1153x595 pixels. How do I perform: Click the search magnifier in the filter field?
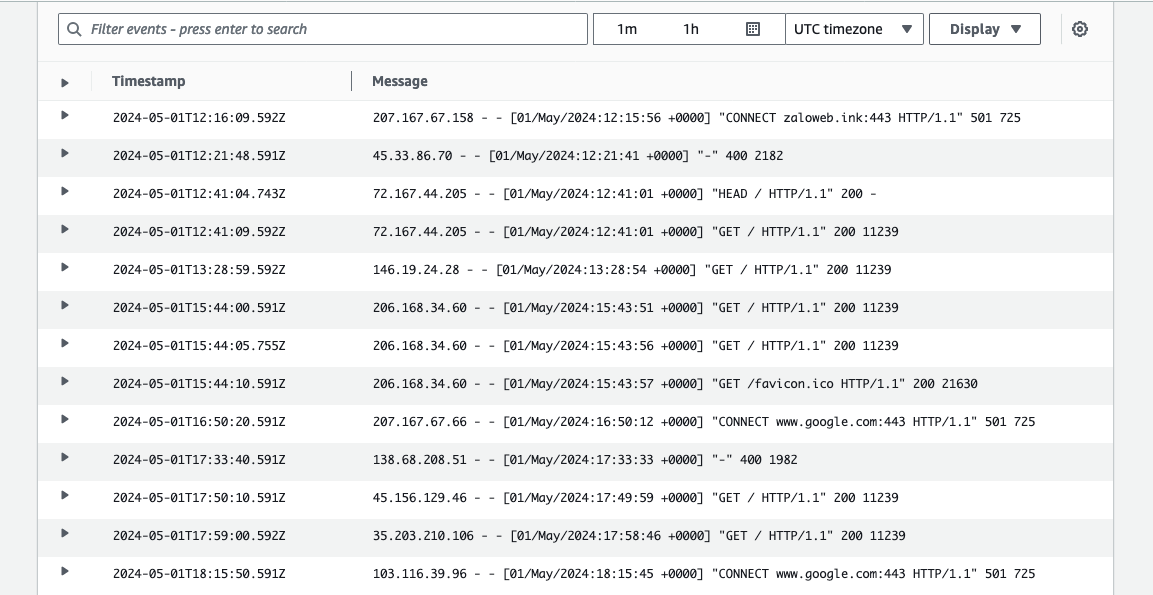pos(74,29)
